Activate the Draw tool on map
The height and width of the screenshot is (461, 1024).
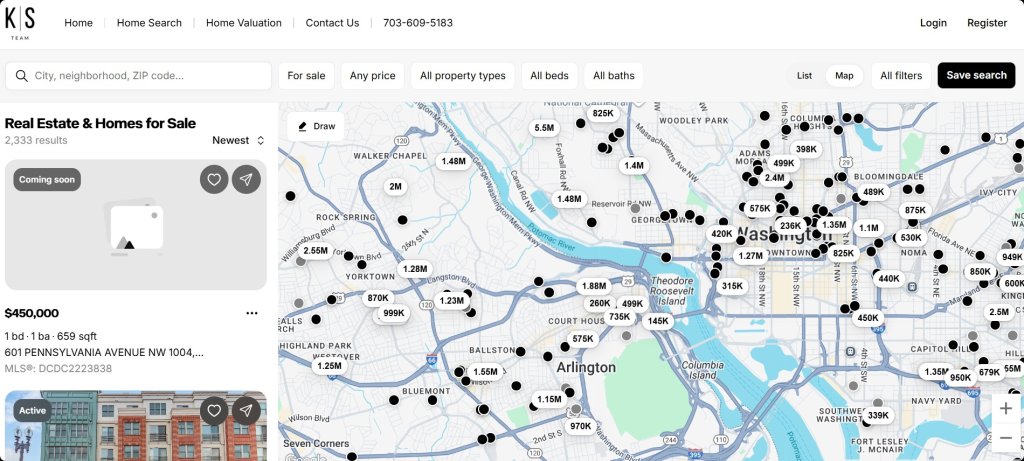click(x=316, y=126)
